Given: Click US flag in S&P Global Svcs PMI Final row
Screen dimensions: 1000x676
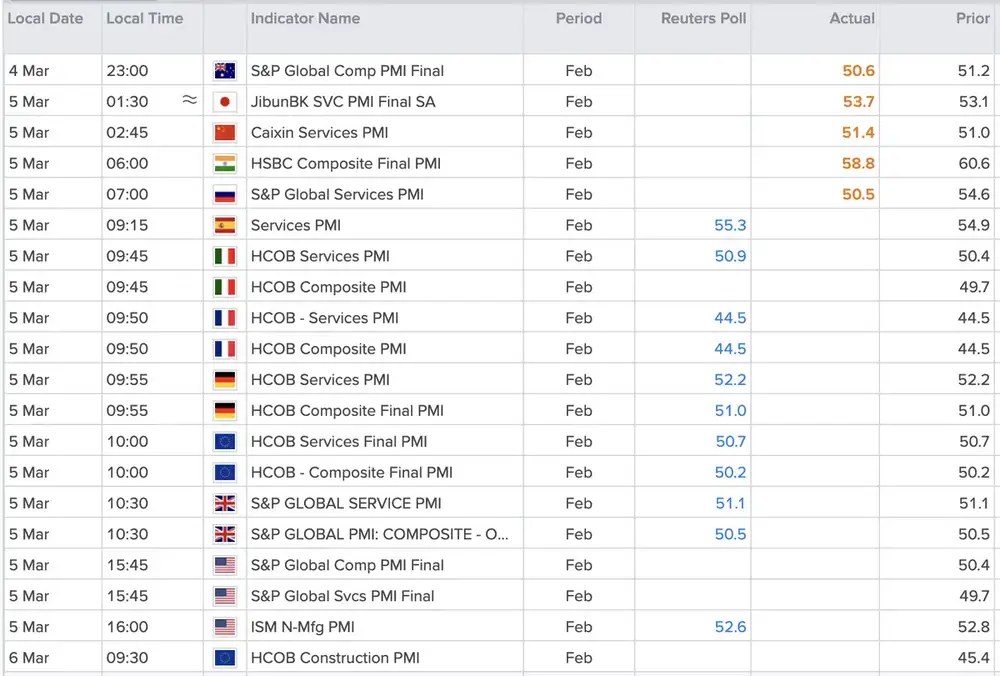Looking at the screenshot, I should coord(224,596).
